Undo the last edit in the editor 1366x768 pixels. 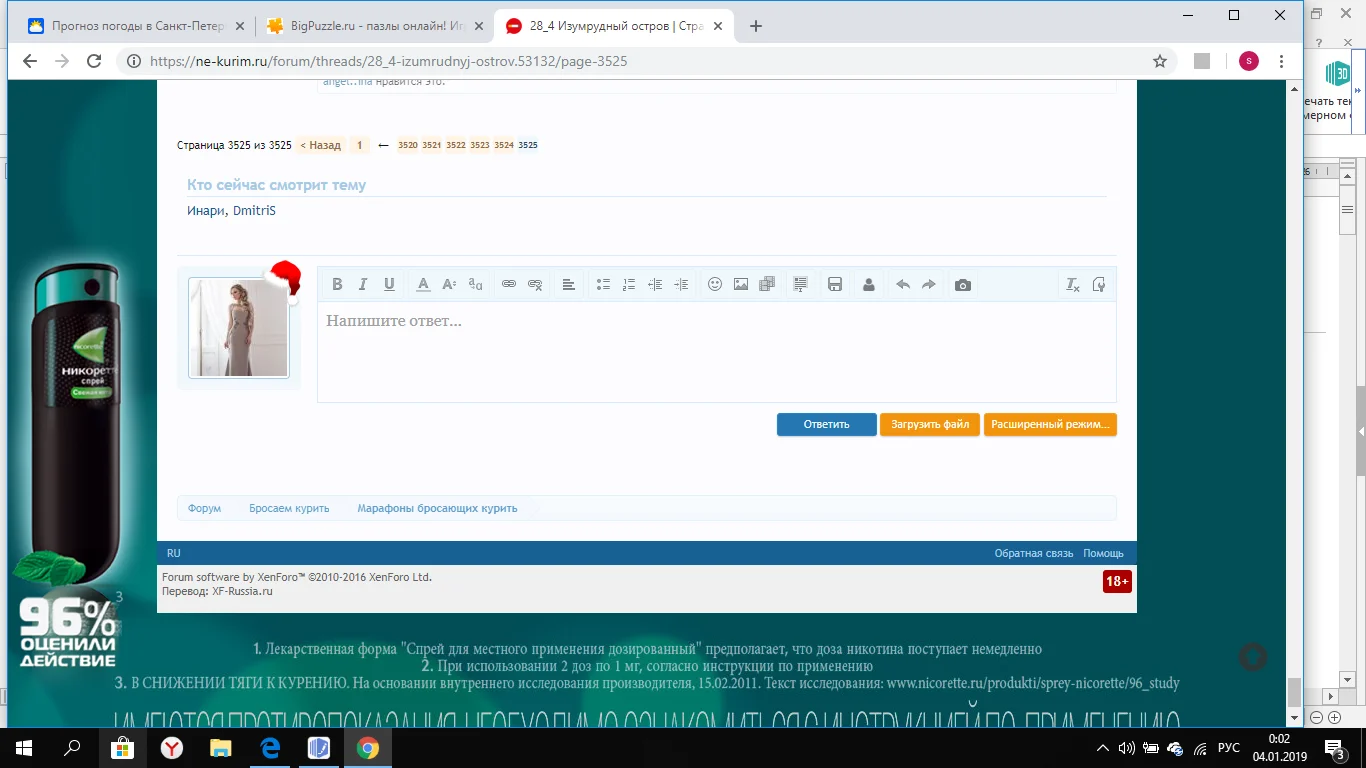(x=903, y=284)
